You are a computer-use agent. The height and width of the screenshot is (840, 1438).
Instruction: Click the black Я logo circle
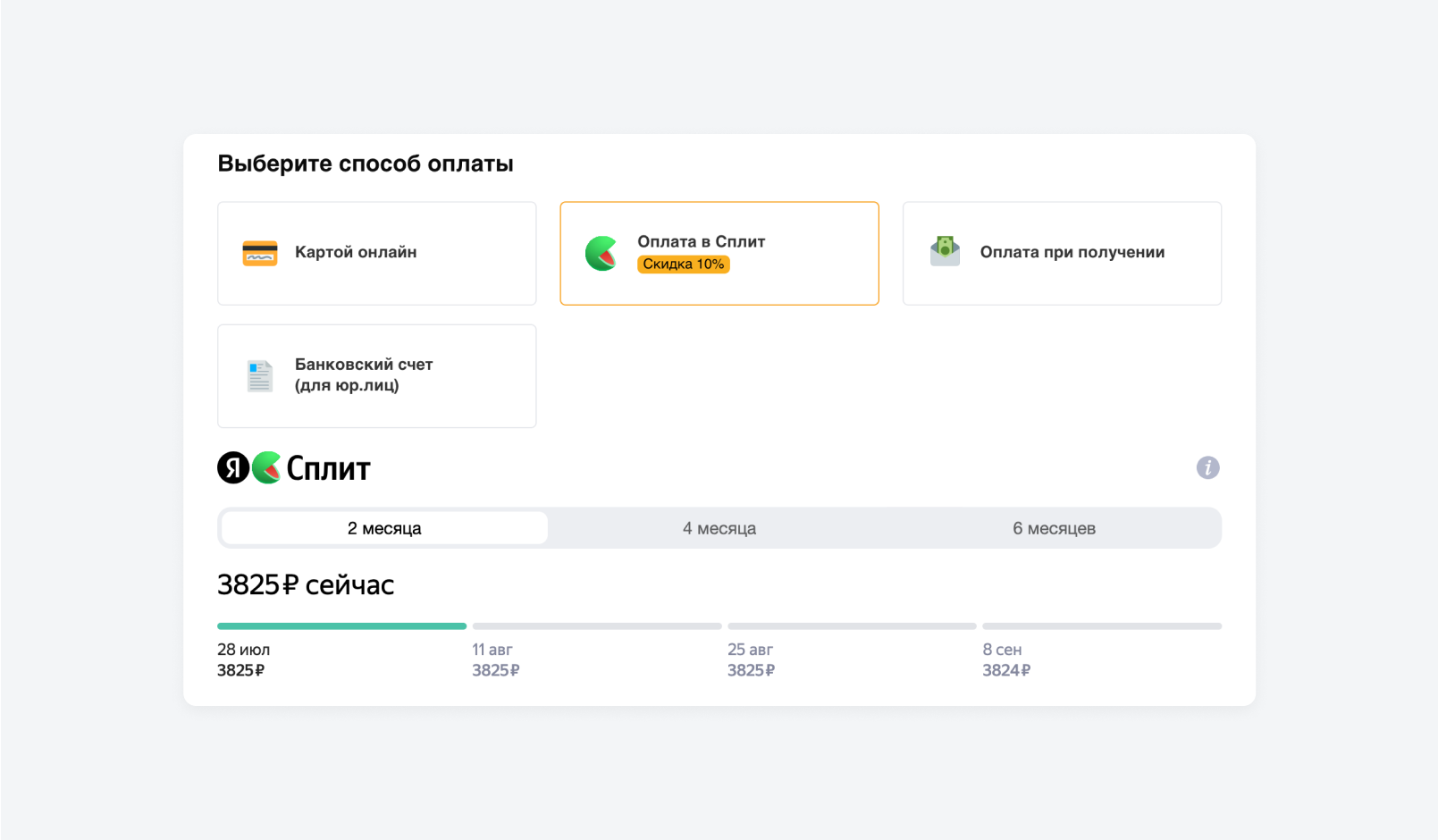[x=233, y=467]
